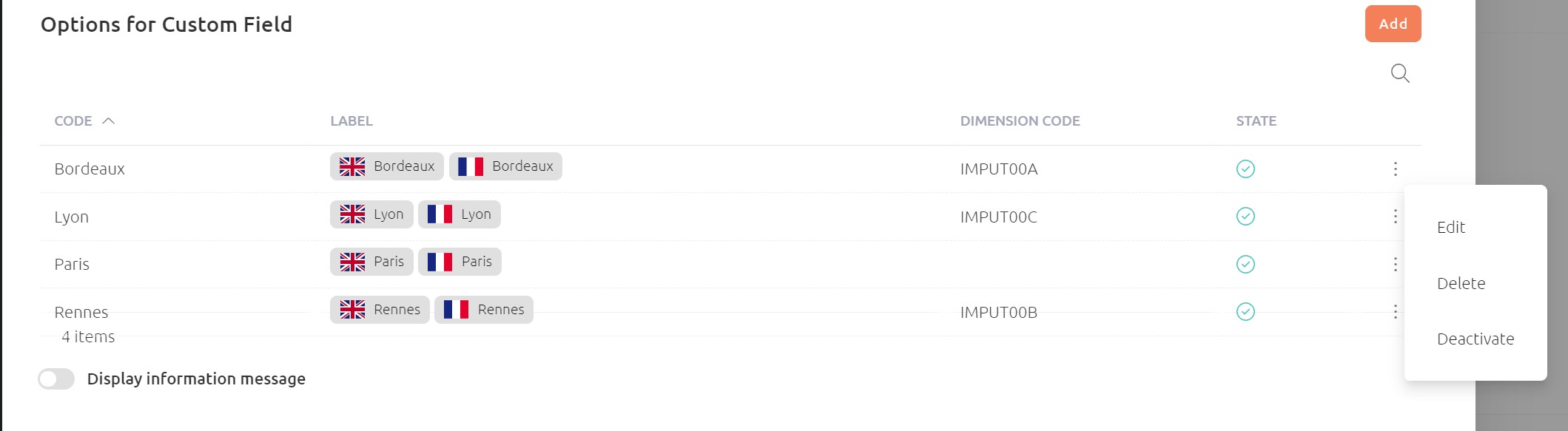Open the three-dot menu for Paris row

pyautogui.click(x=1396, y=264)
